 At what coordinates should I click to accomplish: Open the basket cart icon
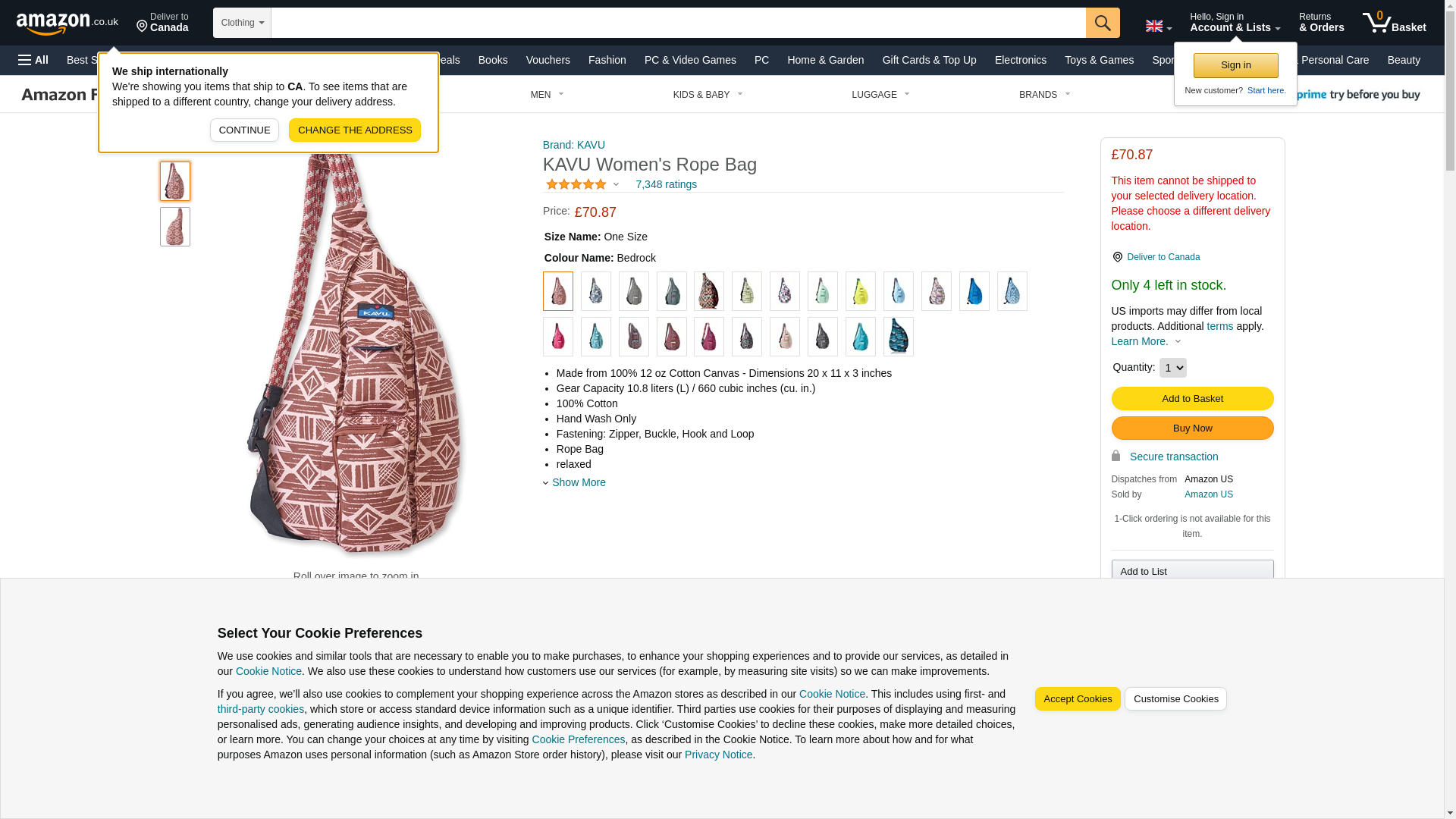coord(1394,23)
